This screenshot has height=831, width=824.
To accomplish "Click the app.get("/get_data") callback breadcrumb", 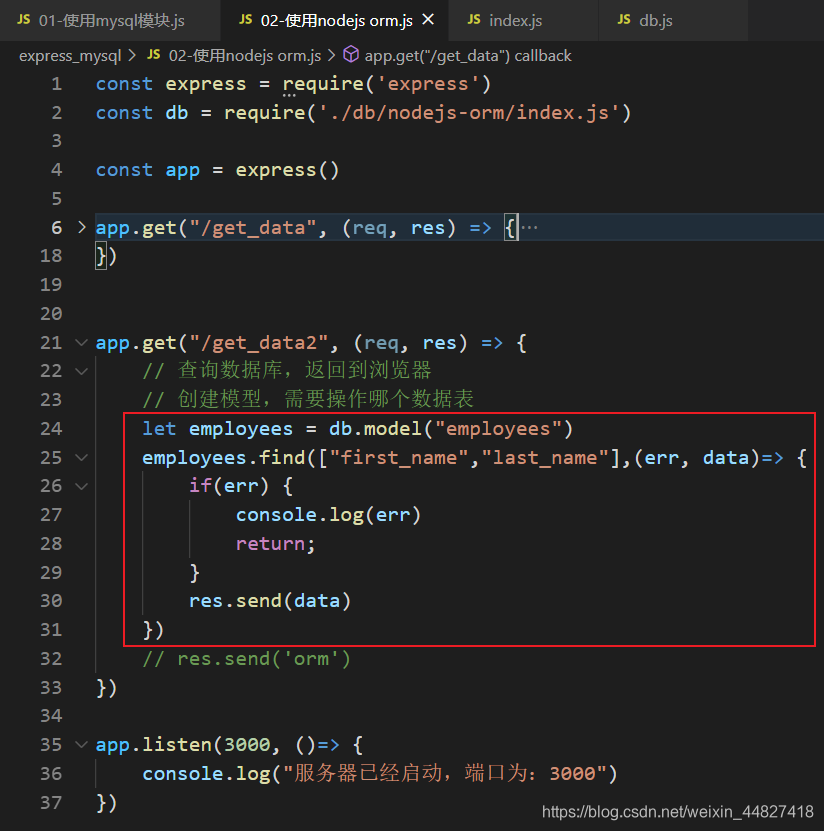I will pos(468,56).
